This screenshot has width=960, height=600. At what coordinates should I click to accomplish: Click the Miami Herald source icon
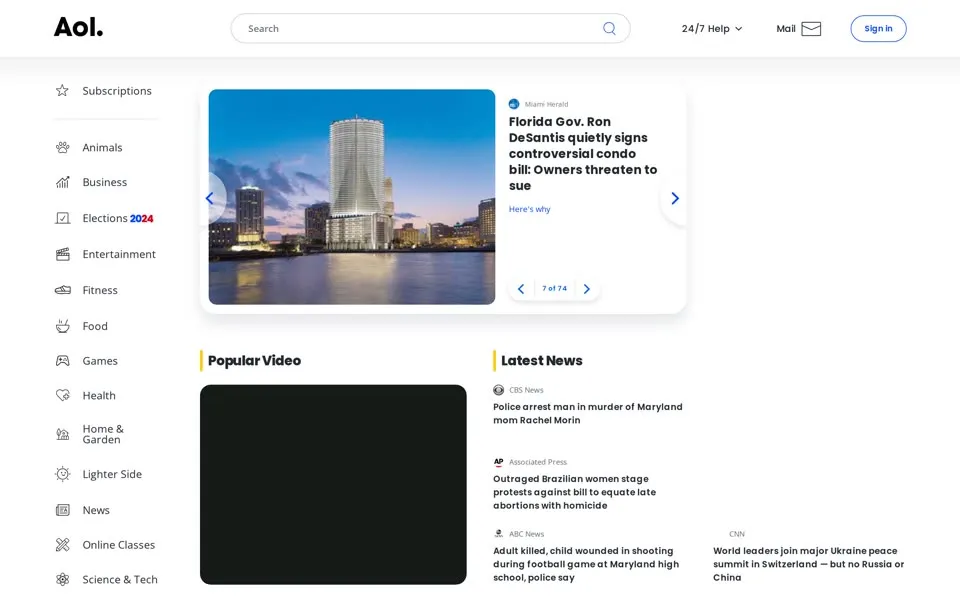[x=514, y=104]
